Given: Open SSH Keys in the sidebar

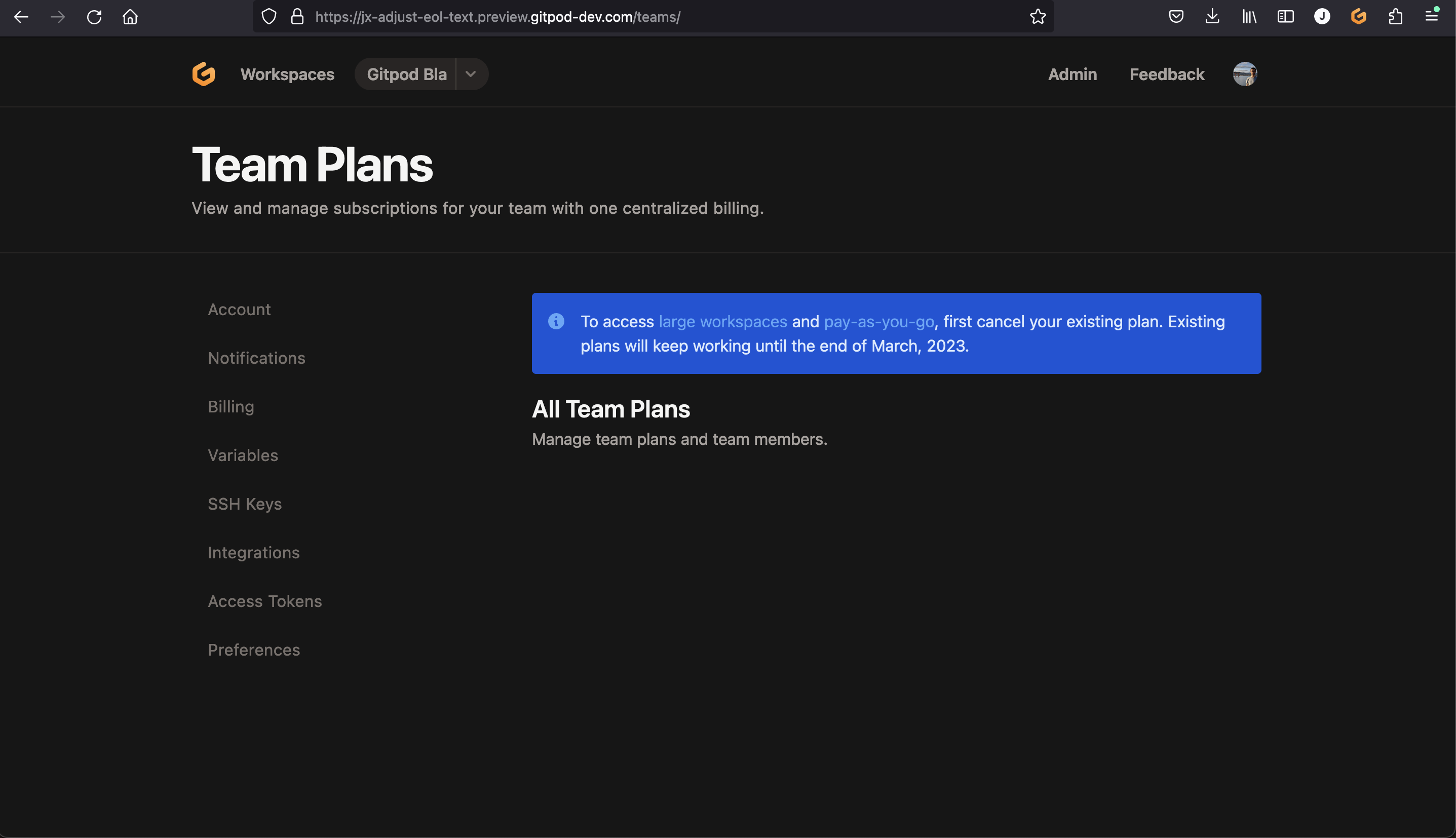Looking at the screenshot, I should [x=245, y=504].
